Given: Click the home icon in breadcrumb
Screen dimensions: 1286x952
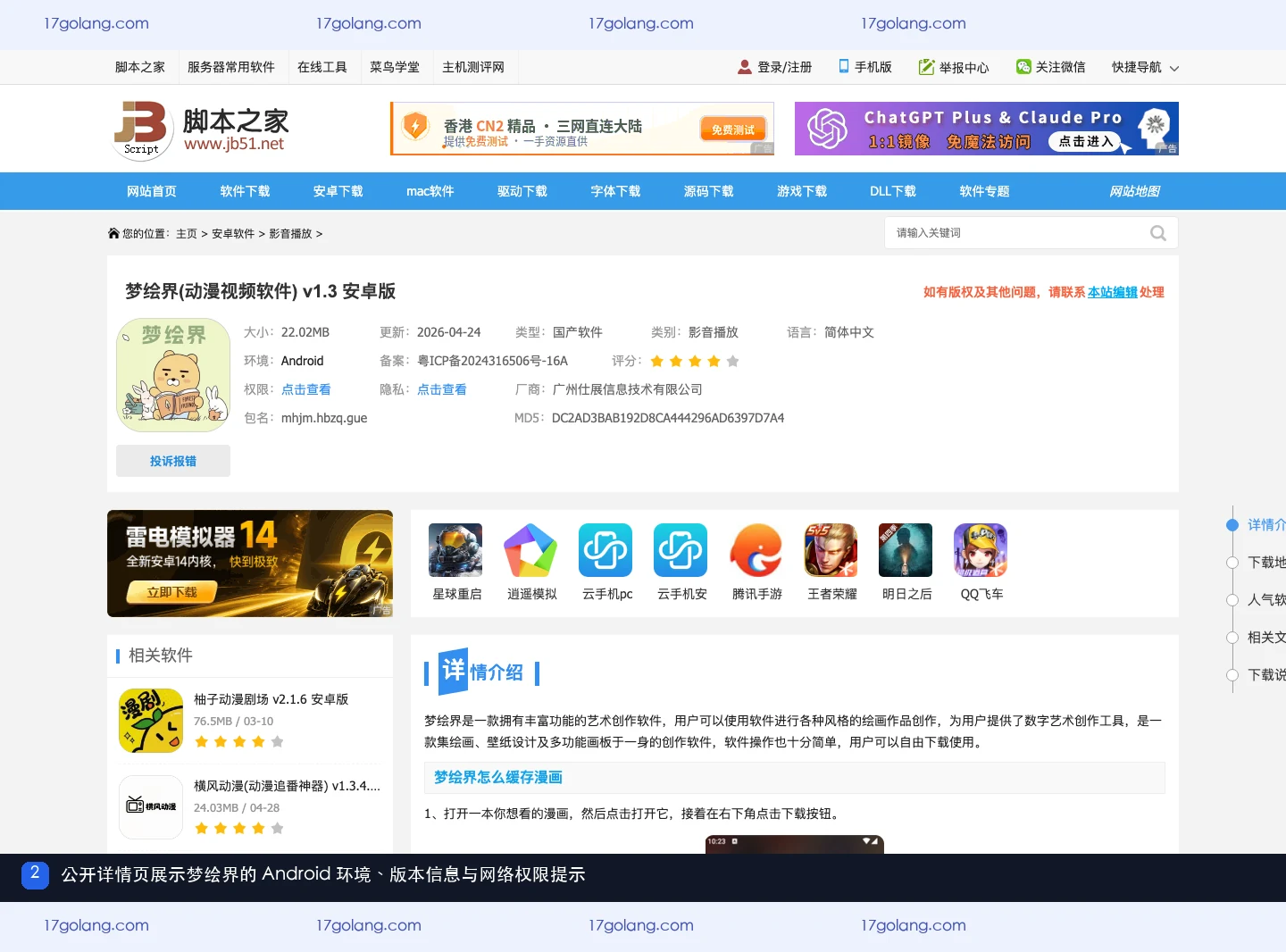Looking at the screenshot, I should coord(113,233).
